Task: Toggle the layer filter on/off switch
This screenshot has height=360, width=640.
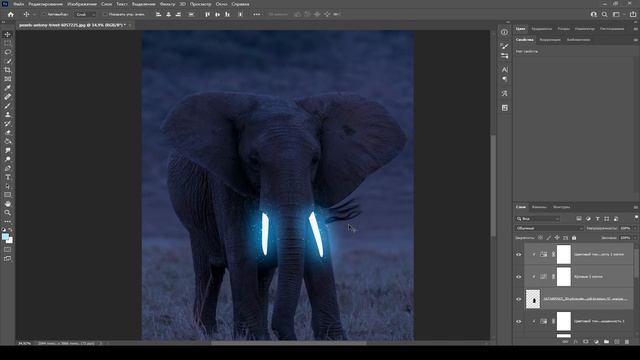Action: [x=636, y=218]
